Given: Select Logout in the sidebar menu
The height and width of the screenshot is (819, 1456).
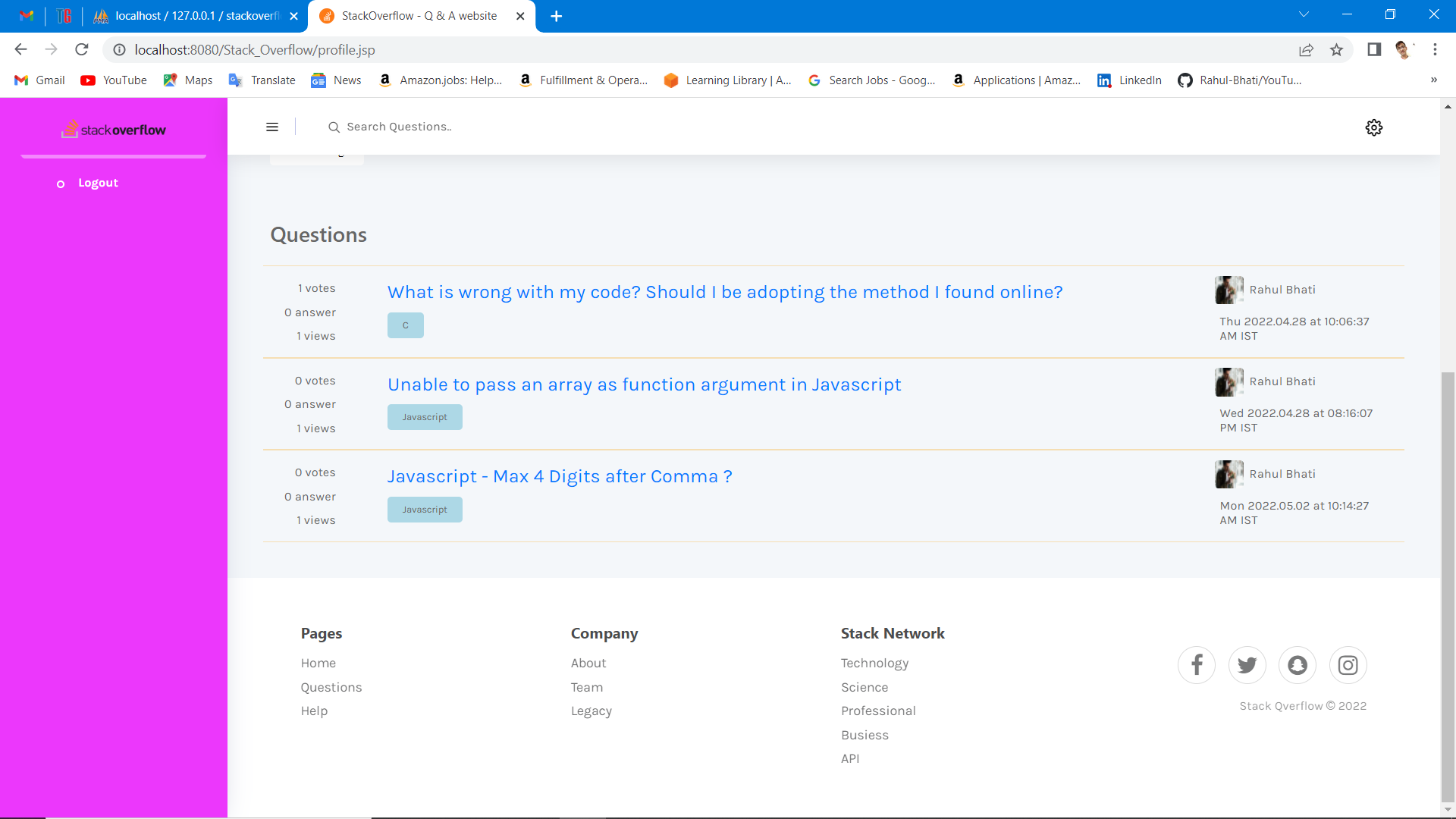Looking at the screenshot, I should [98, 183].
